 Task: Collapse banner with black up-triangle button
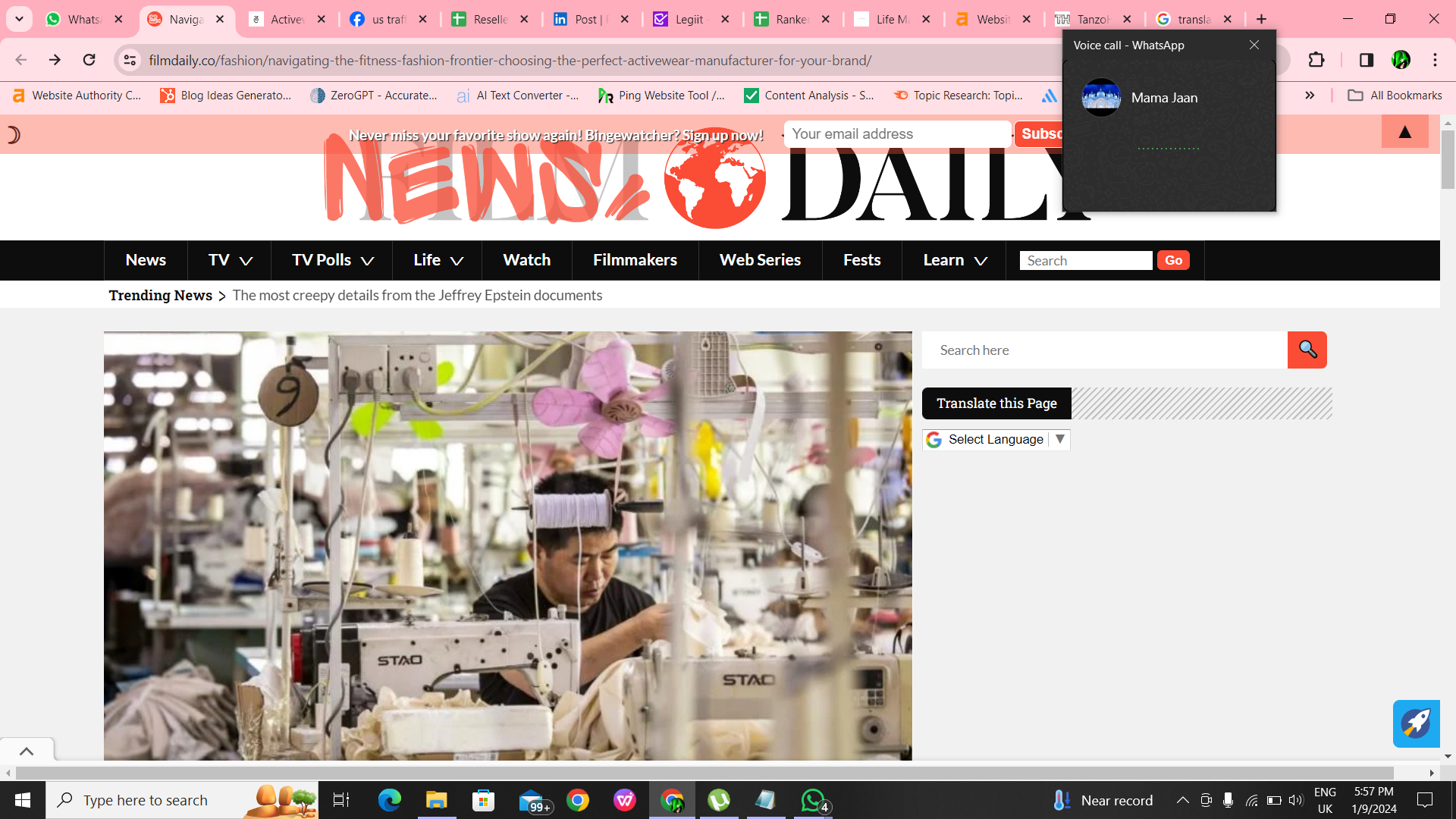tap(1404, 133)
